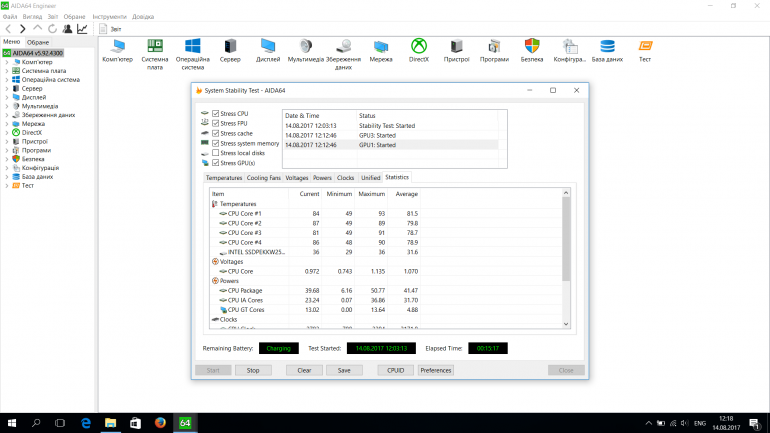Open the Файл menu
Screen dimensions: 770x433
point(10,17)
